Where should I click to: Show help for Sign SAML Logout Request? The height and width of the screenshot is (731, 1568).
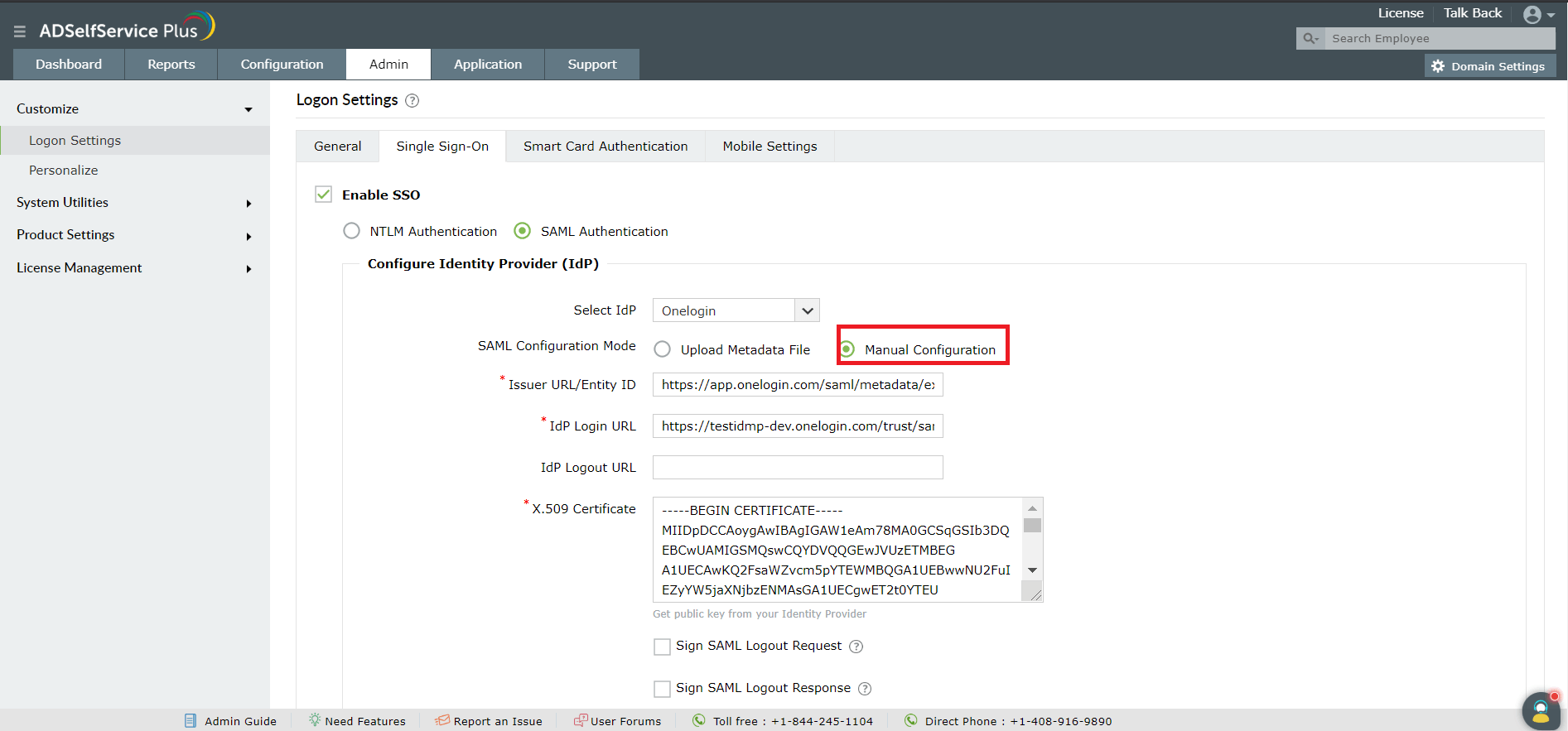(856, 647)
